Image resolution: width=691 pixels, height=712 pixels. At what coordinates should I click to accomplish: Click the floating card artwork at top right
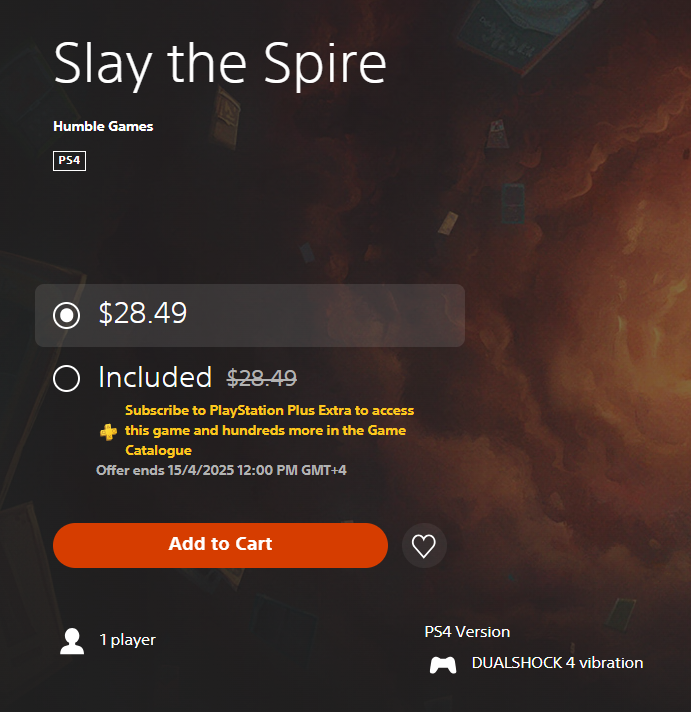527,32
